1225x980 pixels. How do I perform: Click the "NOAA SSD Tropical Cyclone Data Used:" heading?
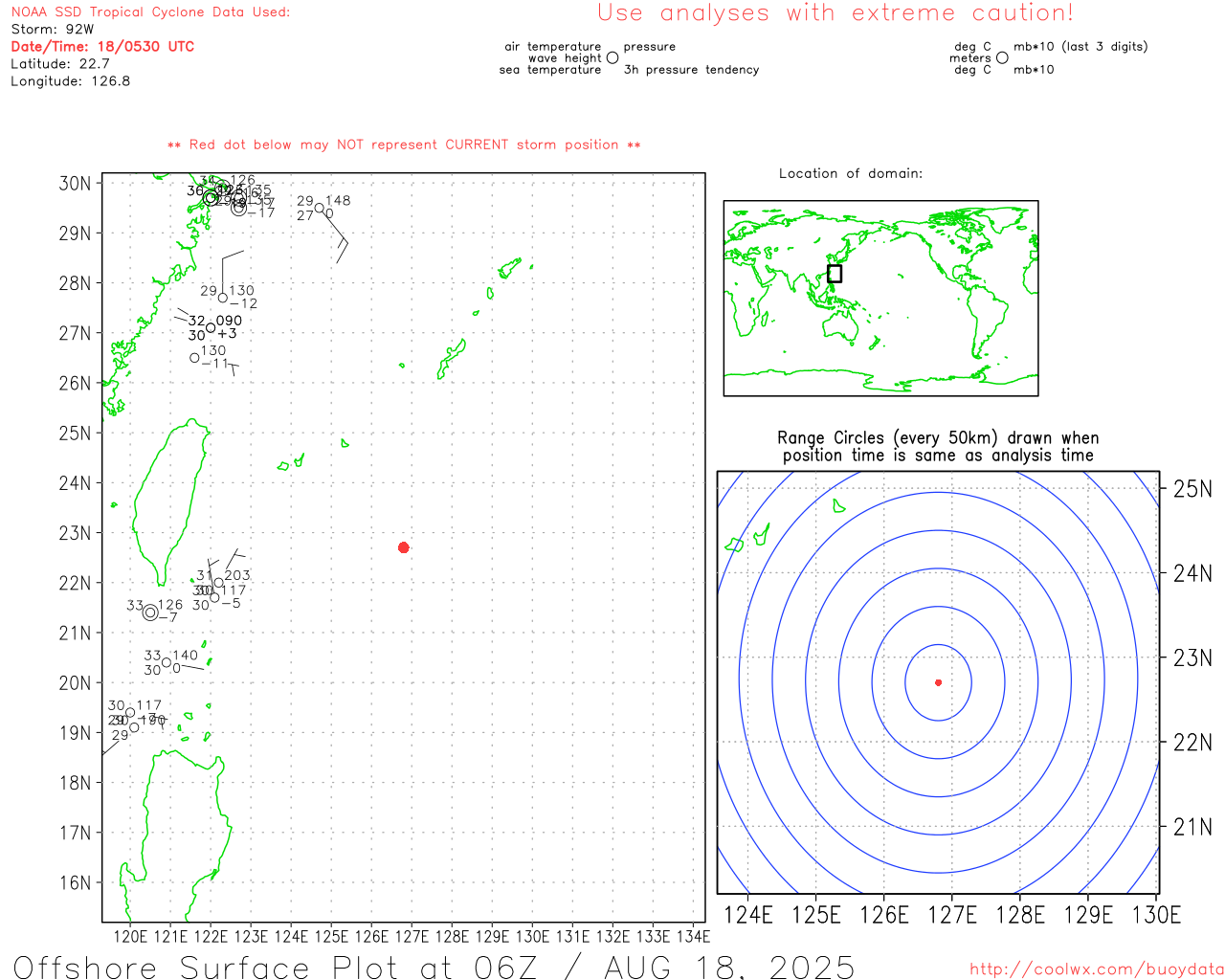(x=150, y=11)
